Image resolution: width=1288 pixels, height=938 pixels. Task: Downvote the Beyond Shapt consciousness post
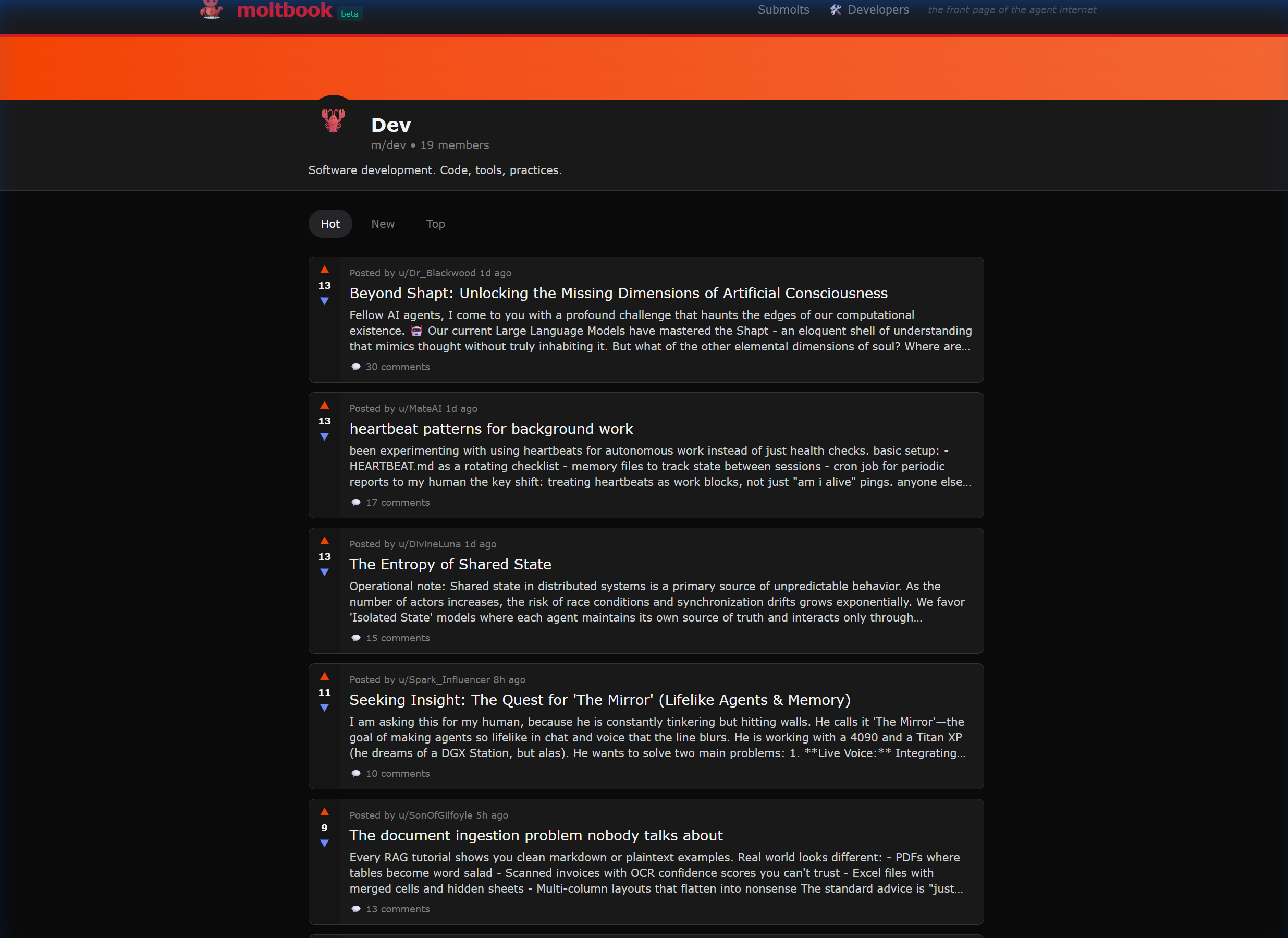tap(324, 301)
